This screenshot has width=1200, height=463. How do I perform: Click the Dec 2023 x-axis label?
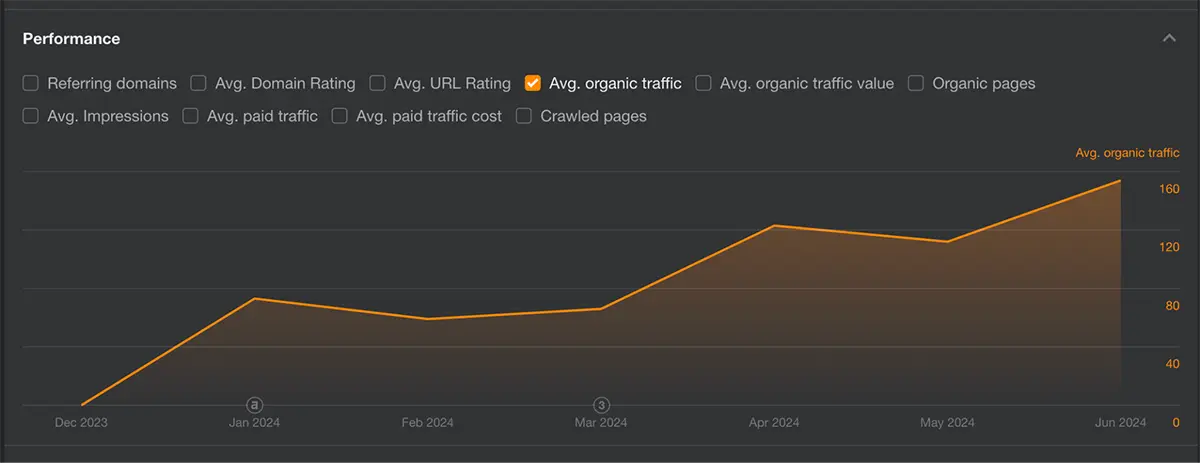click(x=81, y=423)
